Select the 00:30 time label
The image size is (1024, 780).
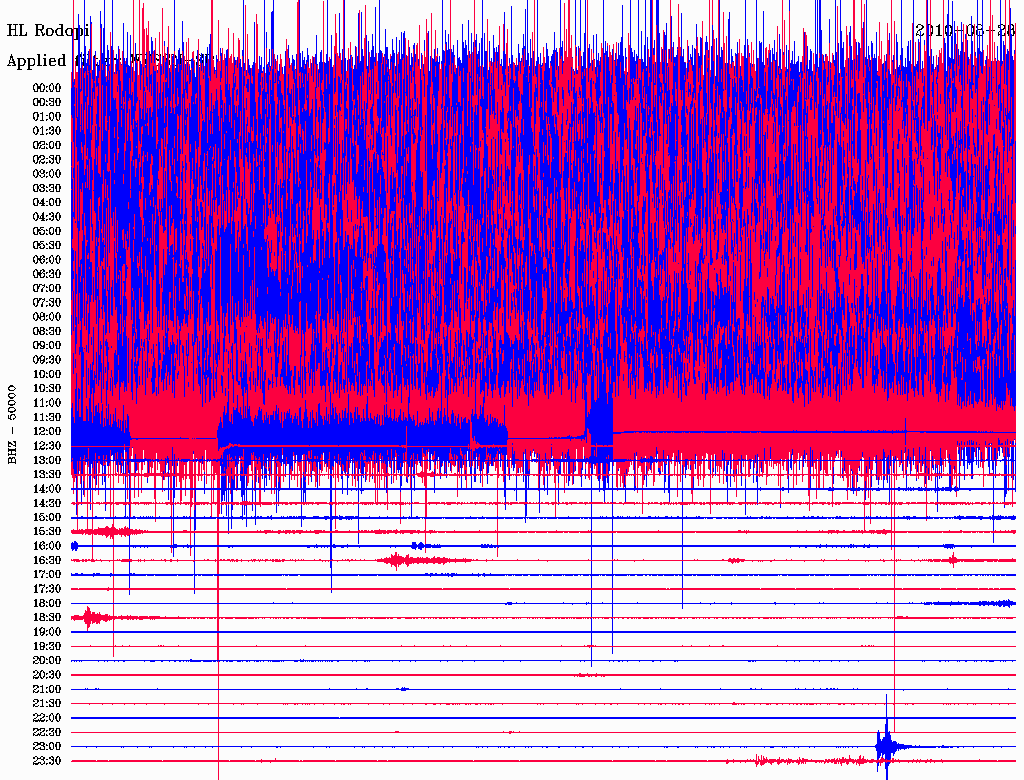coord(47,102)
